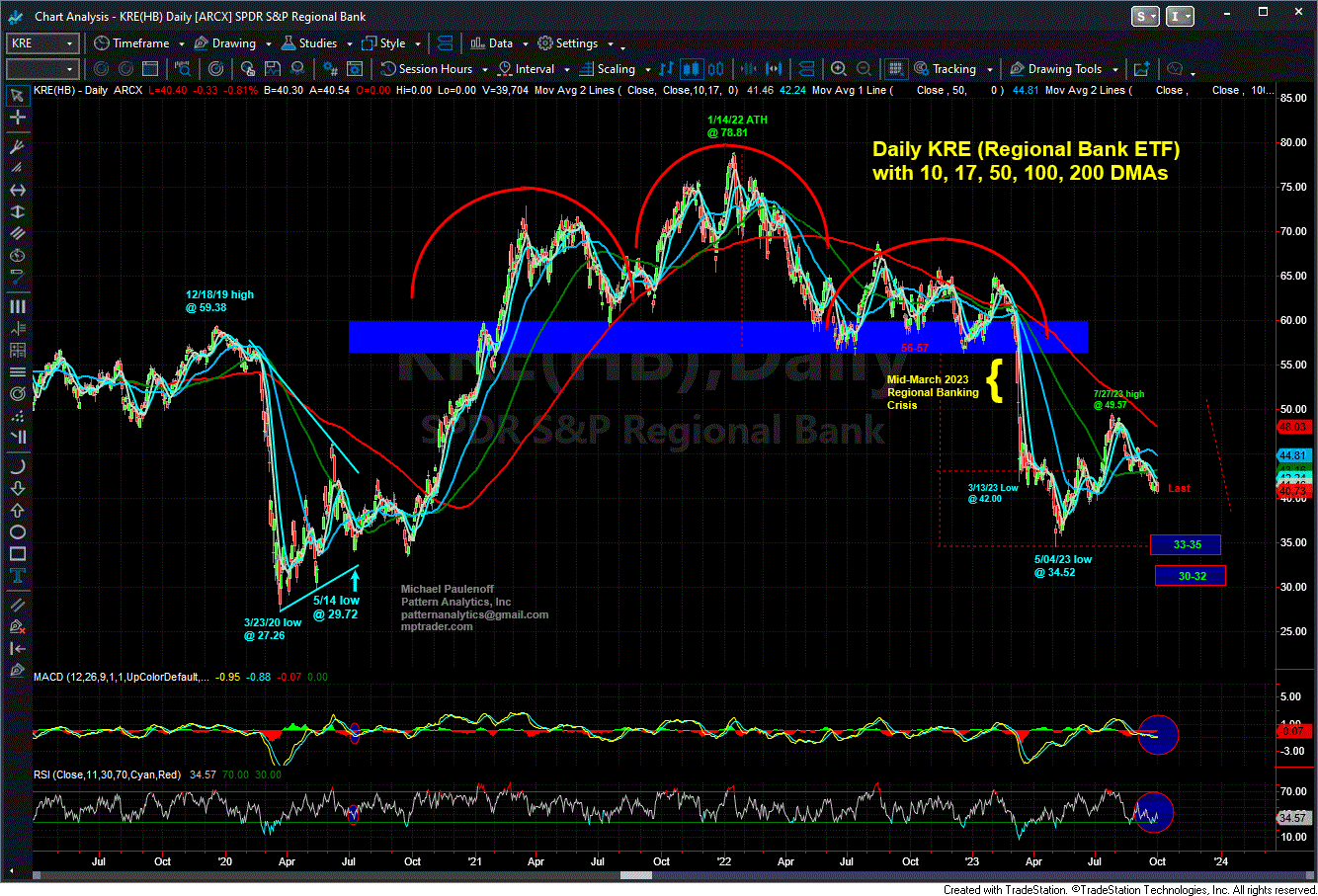Image resolution: width=1318 pixels, height=896 pixels.
Task: Toggle candlestick bar type button
Action: click(691, 69)
